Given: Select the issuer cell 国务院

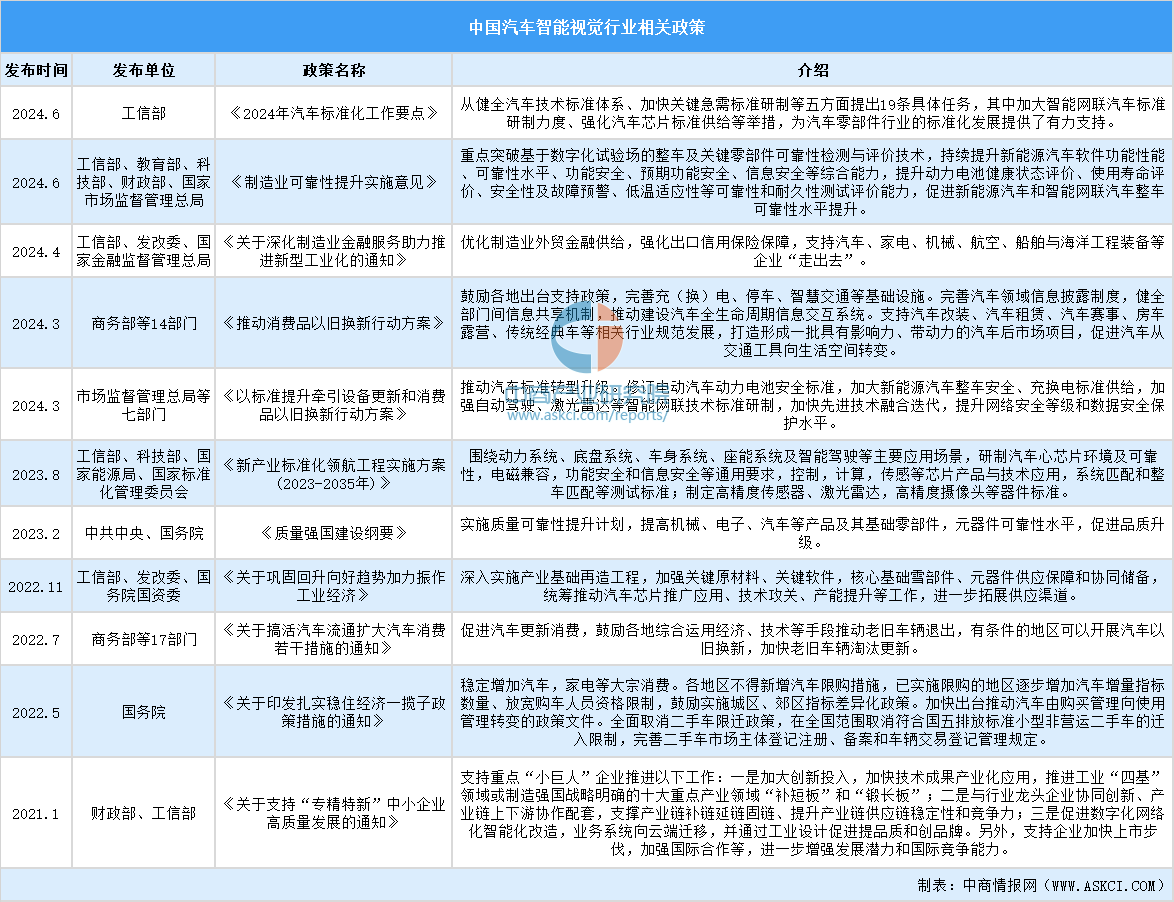Looking at the screenshot, I should 144,712.
